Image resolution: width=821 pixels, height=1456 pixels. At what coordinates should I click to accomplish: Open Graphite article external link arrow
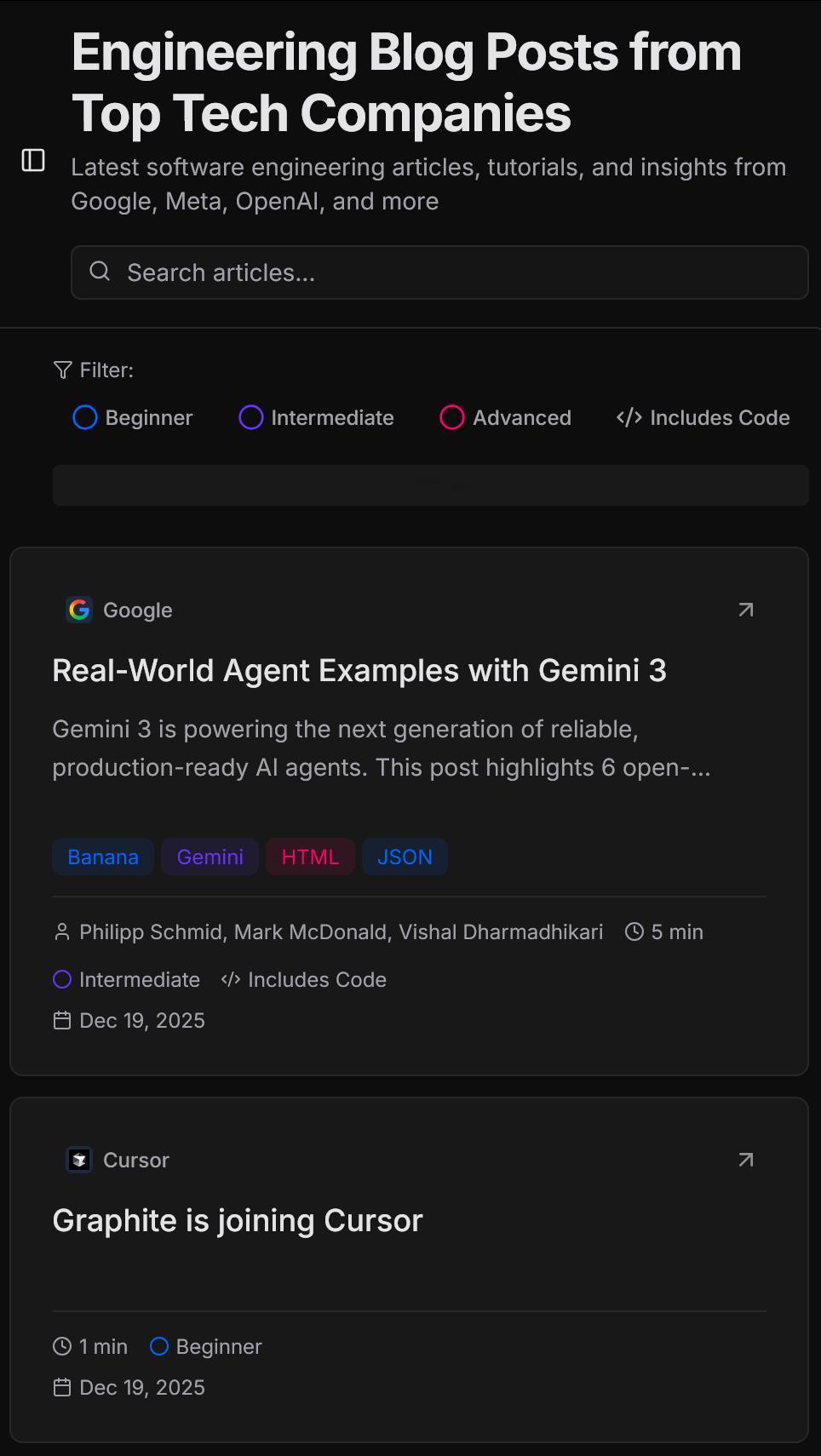click(x=746, y=1160)
